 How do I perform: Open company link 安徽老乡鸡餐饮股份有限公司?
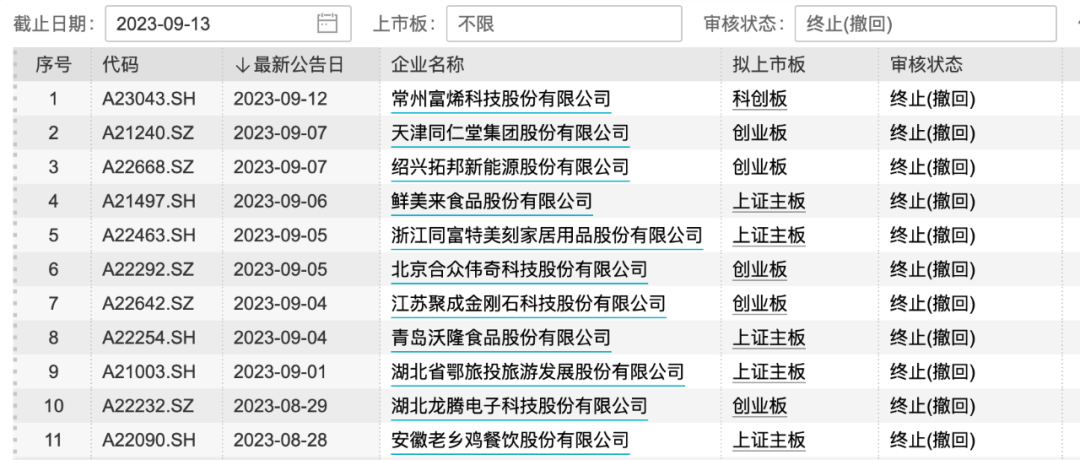pyautogui.click(x=510, y=439)
